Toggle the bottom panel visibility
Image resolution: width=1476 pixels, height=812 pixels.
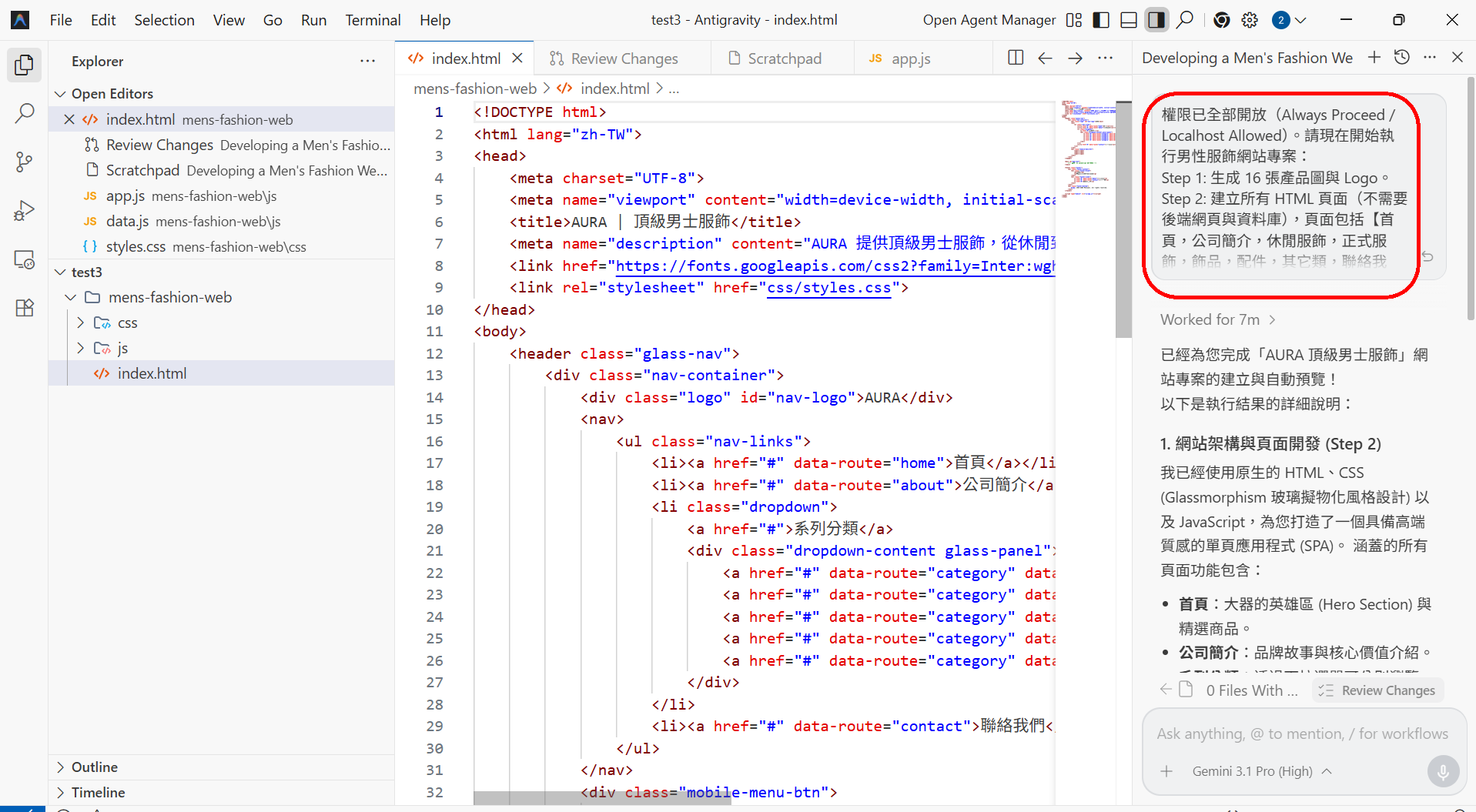[1129, 20]
